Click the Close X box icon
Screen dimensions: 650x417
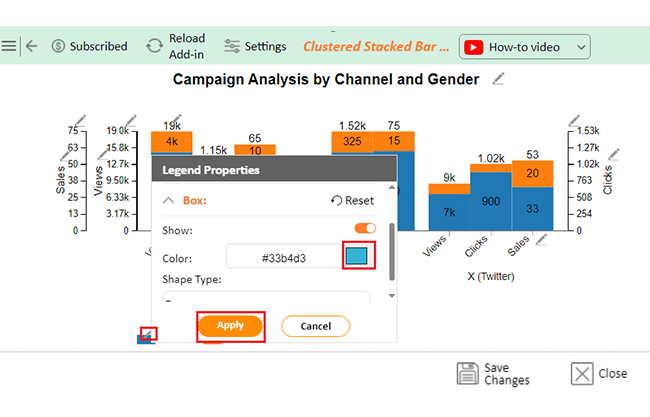pyautogui.click(x=582, y=373)
